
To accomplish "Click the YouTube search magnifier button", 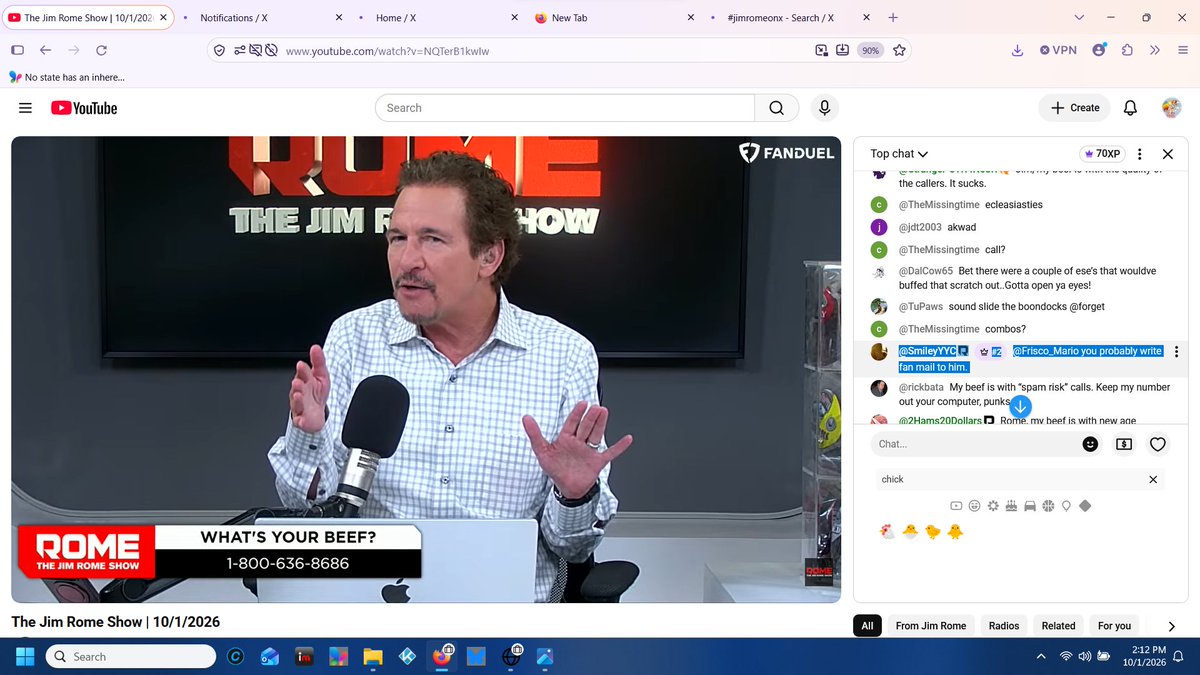I will pyautogui.click(x=777, y=108).
